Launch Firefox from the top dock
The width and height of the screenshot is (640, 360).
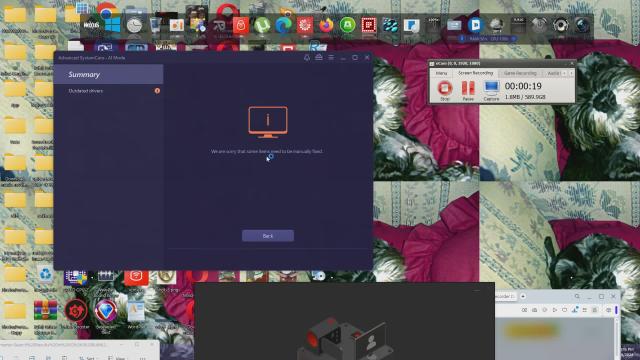[326, 25]
